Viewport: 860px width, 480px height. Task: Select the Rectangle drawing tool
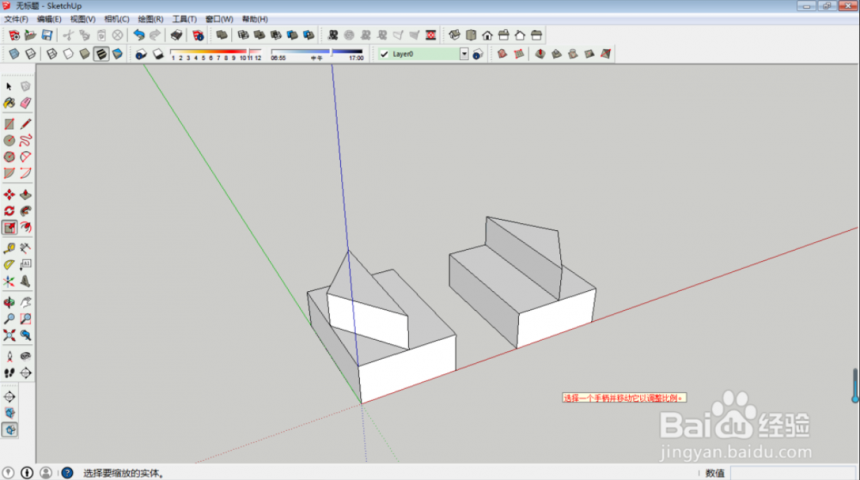9,125
